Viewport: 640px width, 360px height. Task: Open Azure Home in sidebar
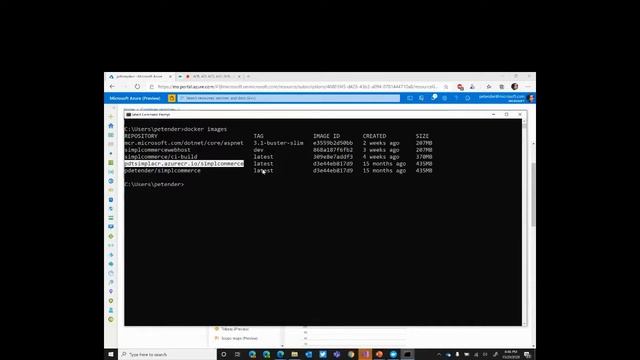point(111,126)
